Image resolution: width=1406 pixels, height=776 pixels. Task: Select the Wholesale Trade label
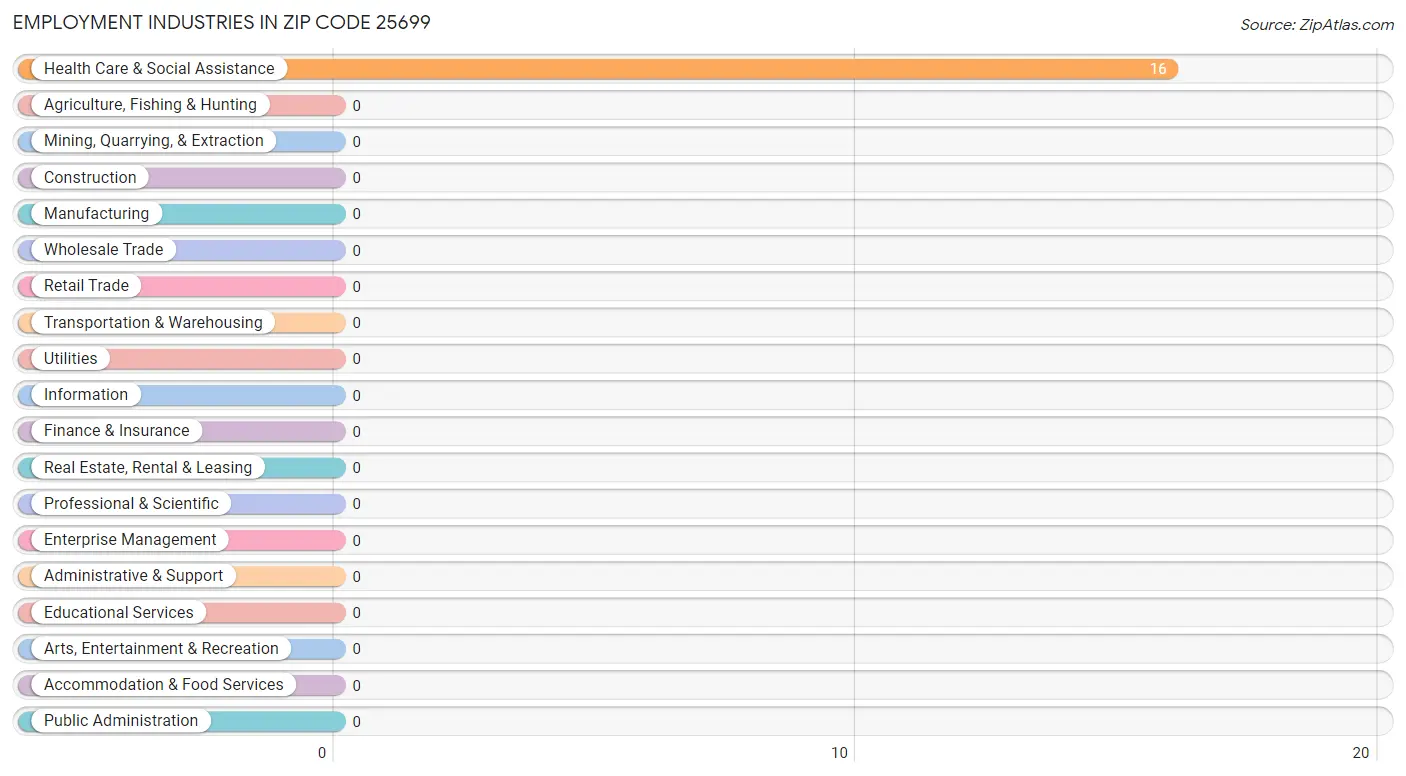(103, 249)
